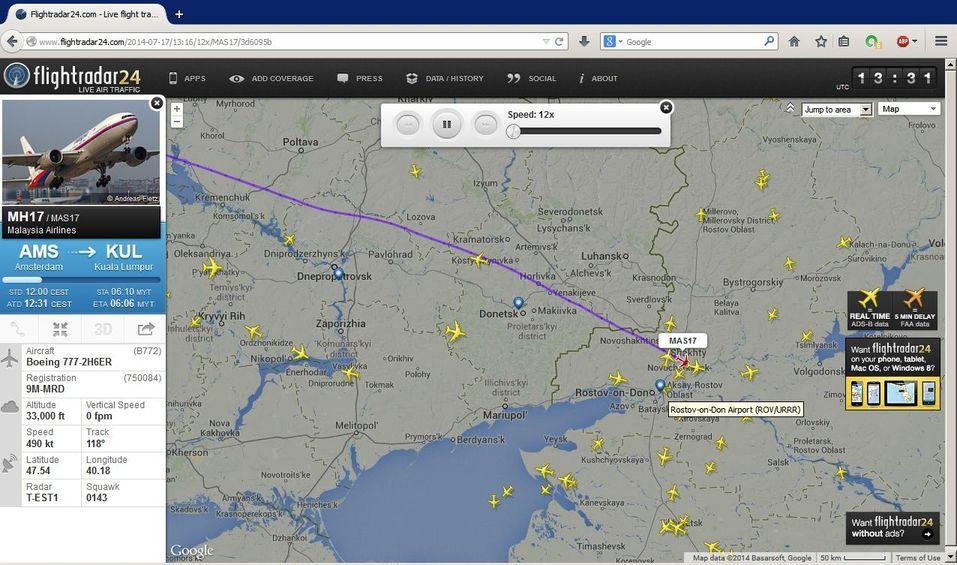
Task: Click the Donetsk airport map pin
Action: (x=518, y=303)
